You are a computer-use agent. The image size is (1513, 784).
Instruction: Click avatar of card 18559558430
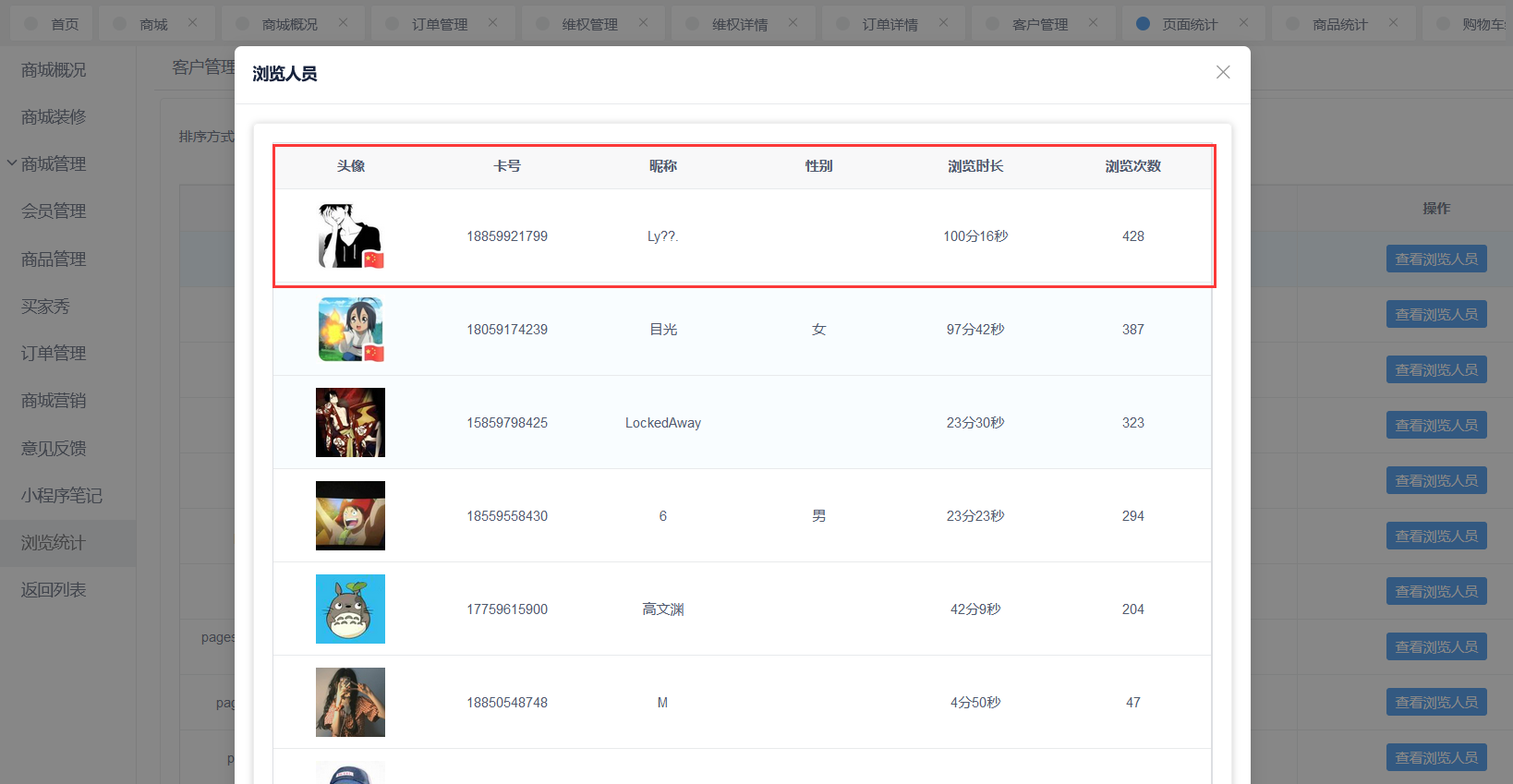pos(350,515)
